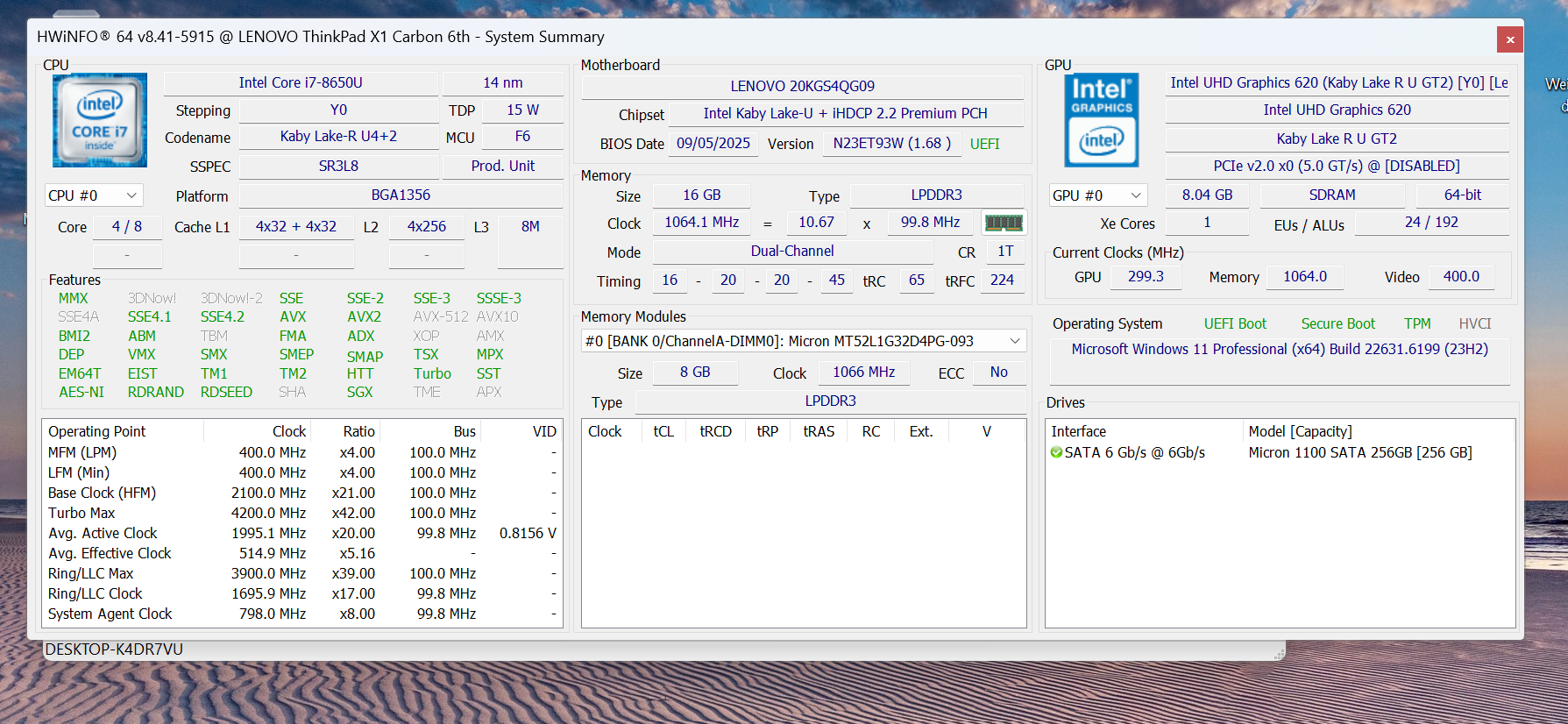Click the tRC value 65
Screen dimensions: 1568x724
(x=917, y=280)
